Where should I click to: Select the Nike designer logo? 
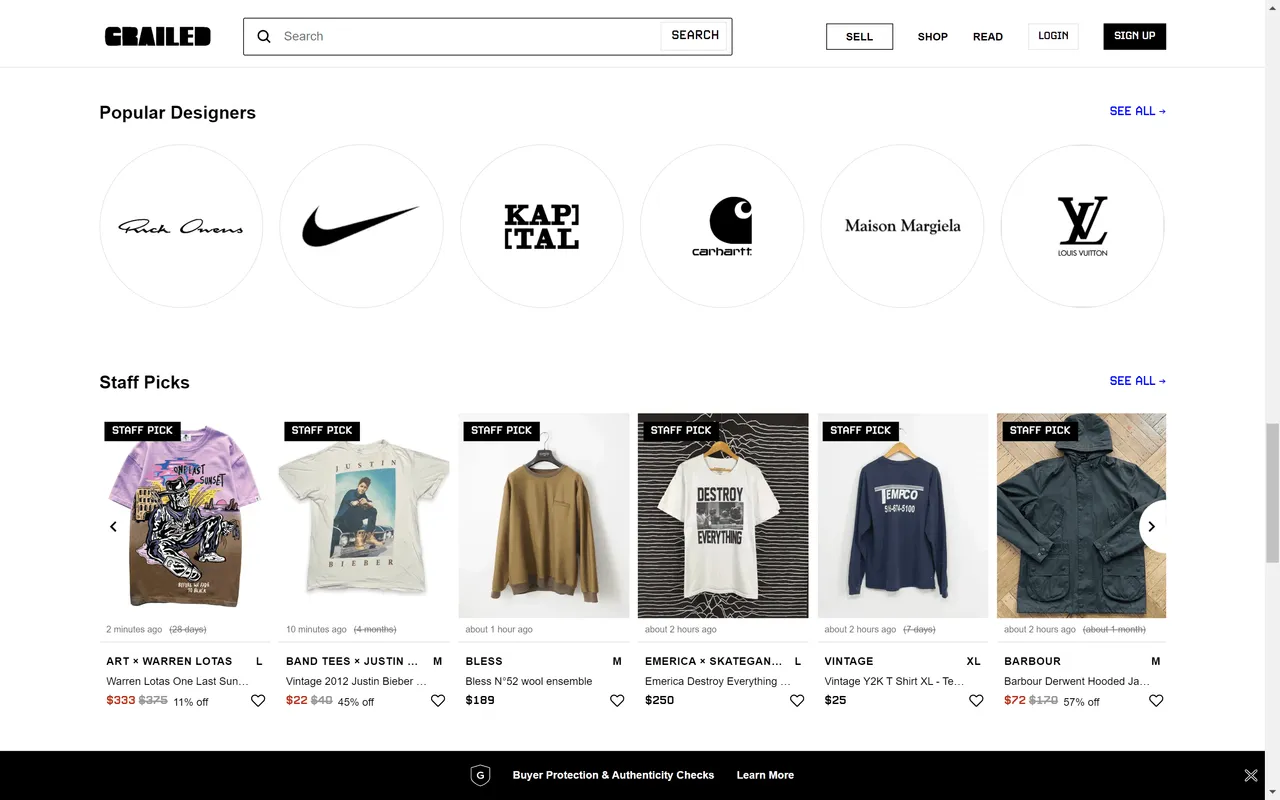[361, 226]
